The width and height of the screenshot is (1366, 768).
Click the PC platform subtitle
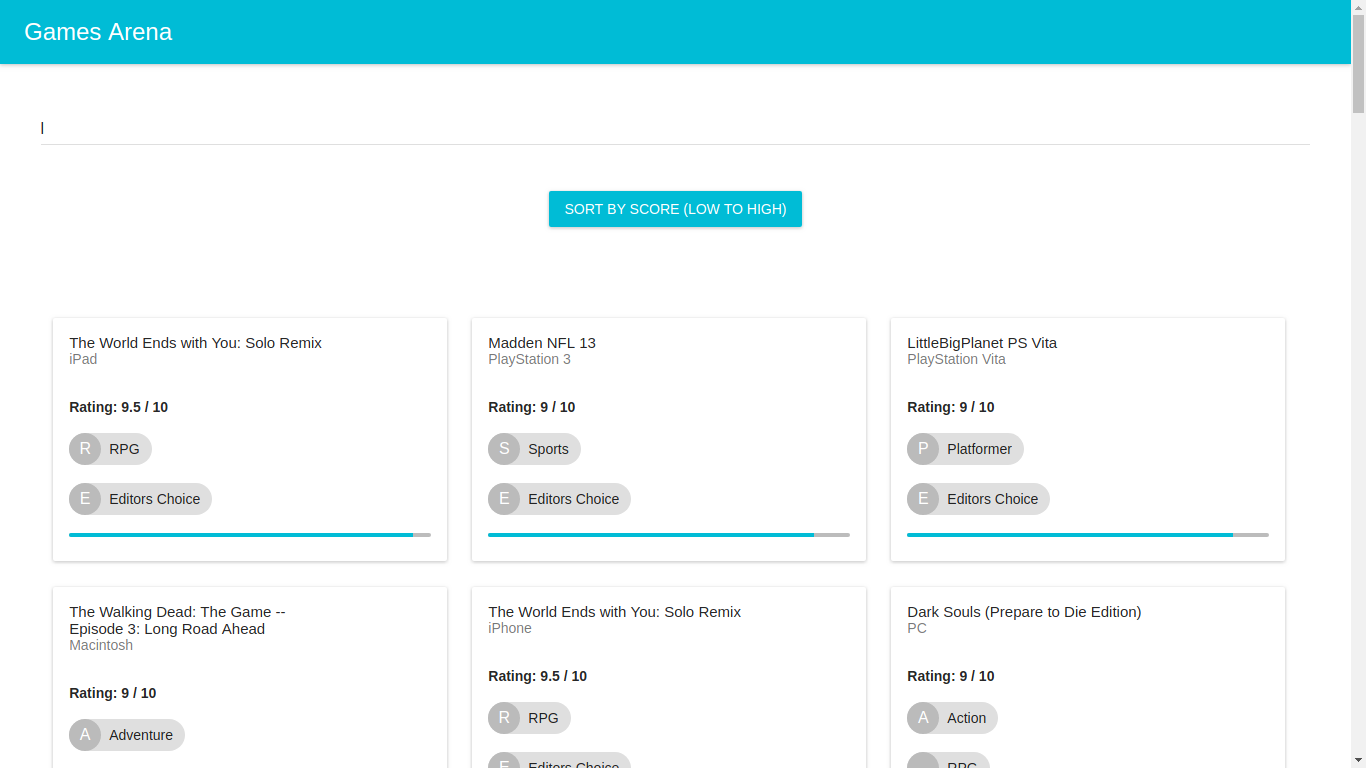pos(917,628)
